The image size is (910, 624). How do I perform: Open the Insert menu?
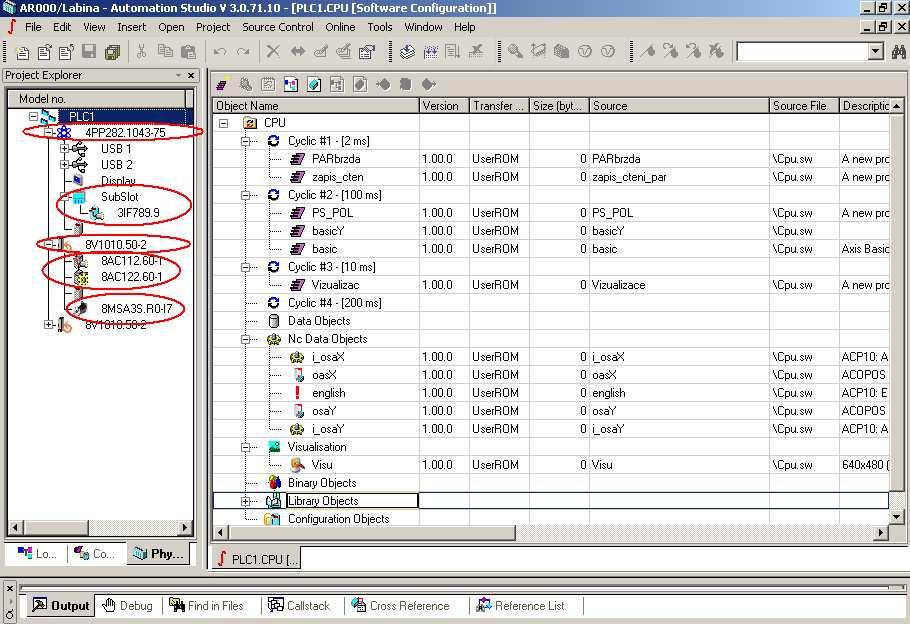[x=132, y=27]
